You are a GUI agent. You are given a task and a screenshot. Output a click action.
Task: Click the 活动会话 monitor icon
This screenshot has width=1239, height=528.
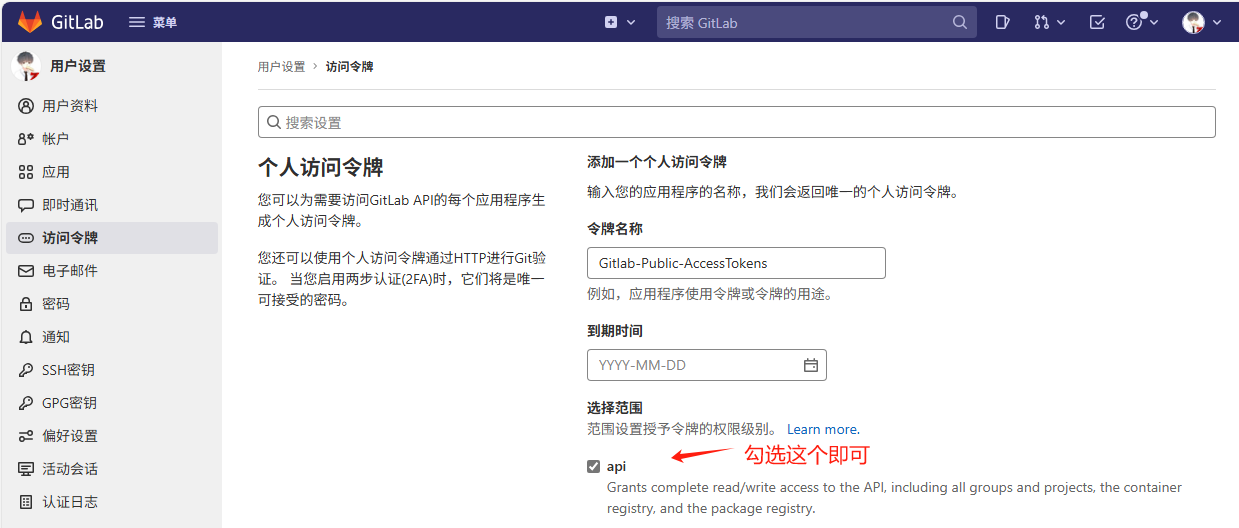(x=26, y=469)
